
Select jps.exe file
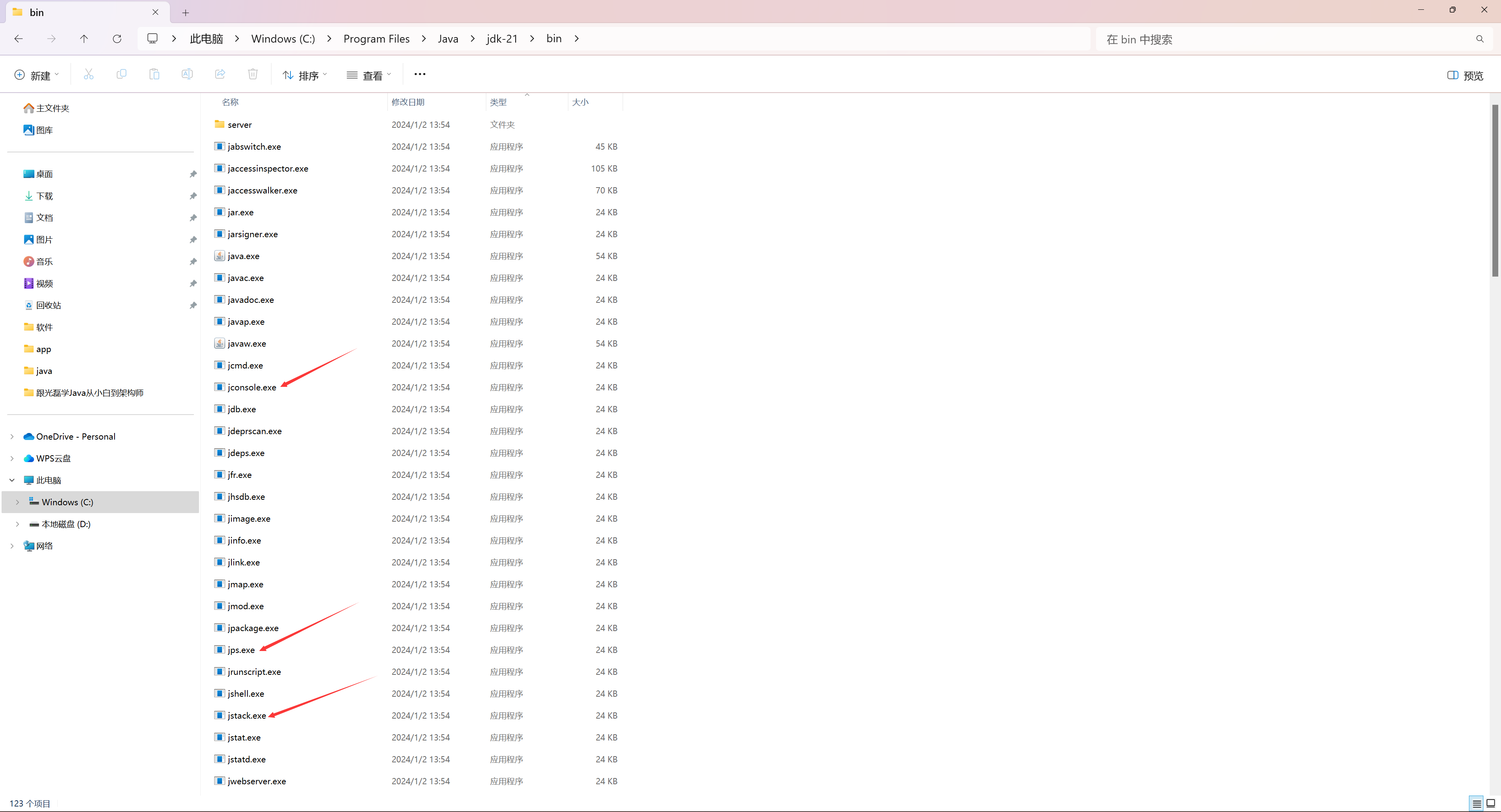[241, 650]
